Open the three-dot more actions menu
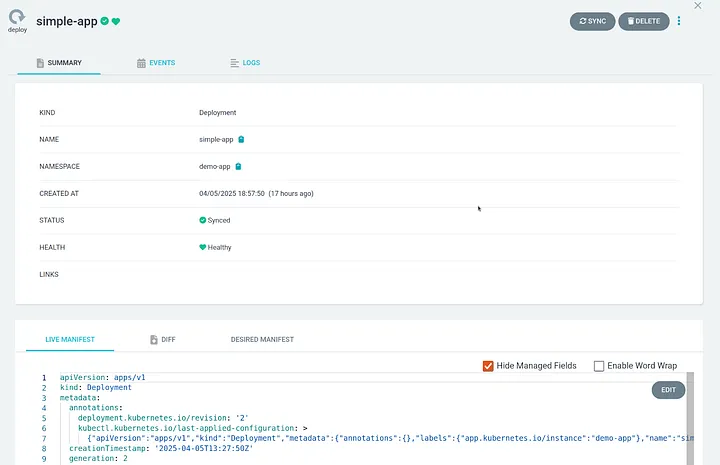This screenshot has height=465, width=720. [x=679, y=21]
